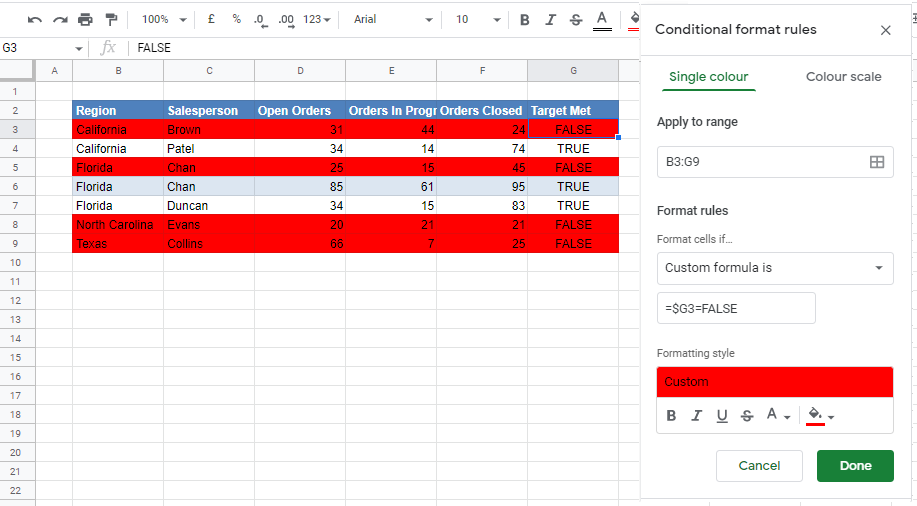Expand the Arial font dropdown

click(x=393, y=20)
